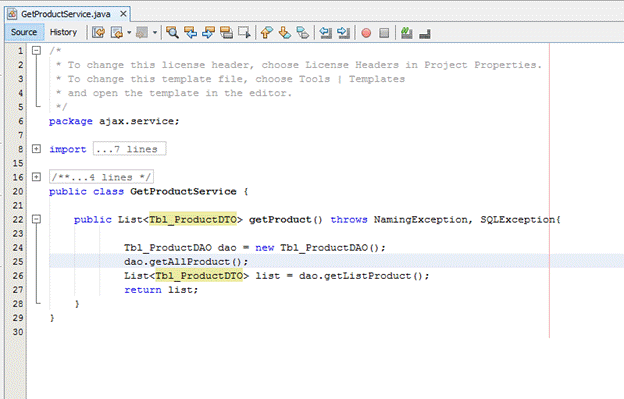Click 'list;' on line 27
The image size is (624, 399).
click(x=183, y=290)
